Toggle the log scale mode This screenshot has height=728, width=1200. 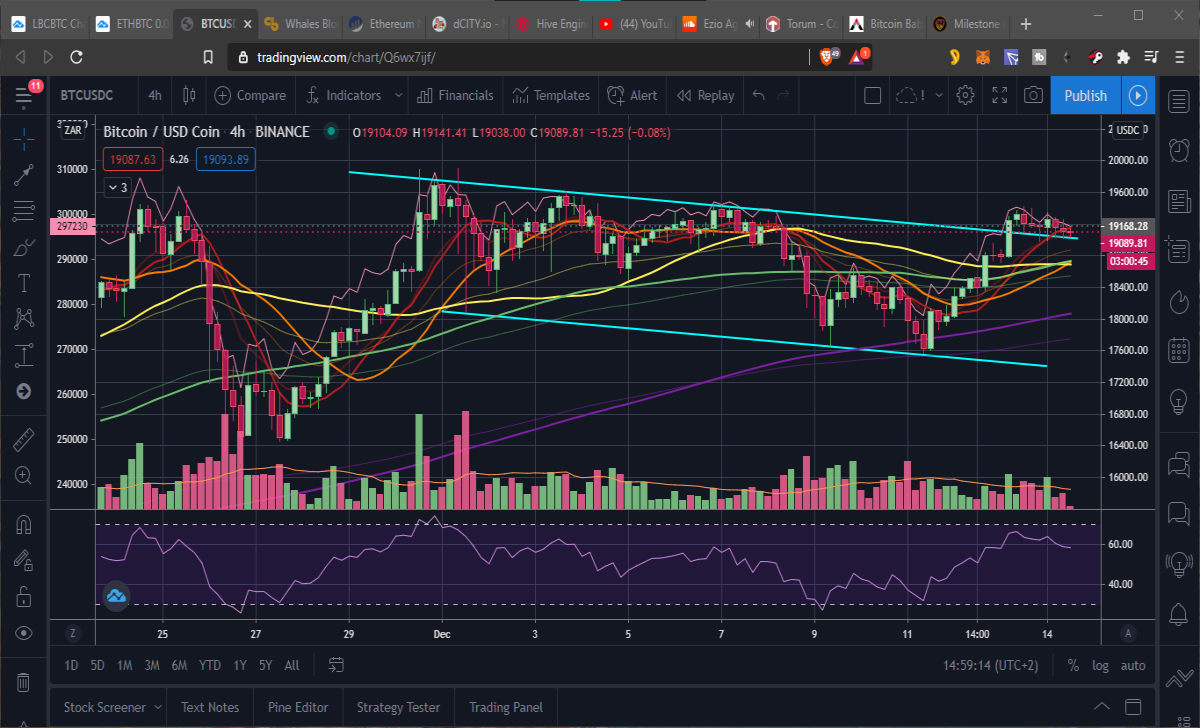coord(1100,665)
